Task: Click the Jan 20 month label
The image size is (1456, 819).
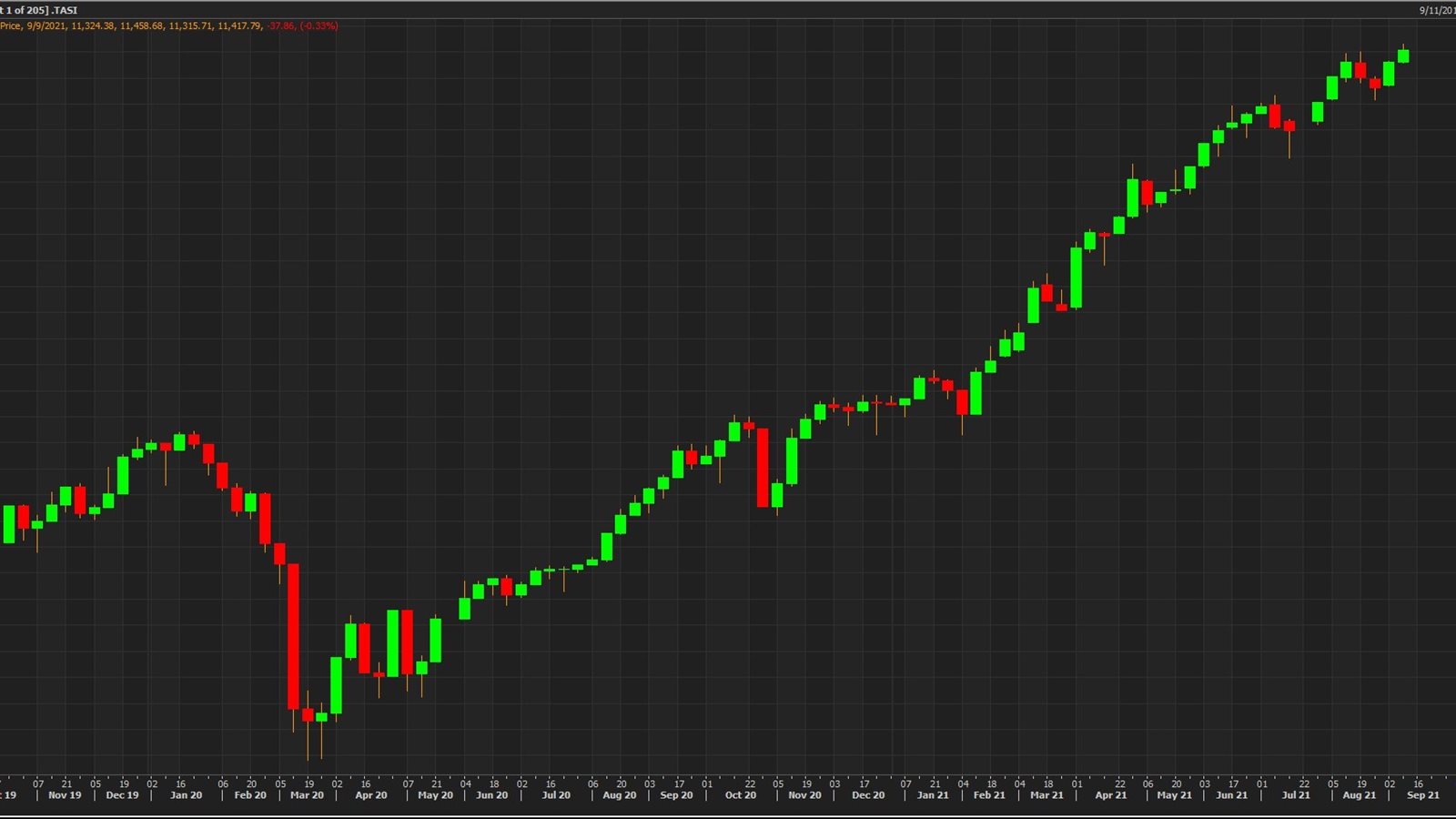Action: click(x=186, y=795)
